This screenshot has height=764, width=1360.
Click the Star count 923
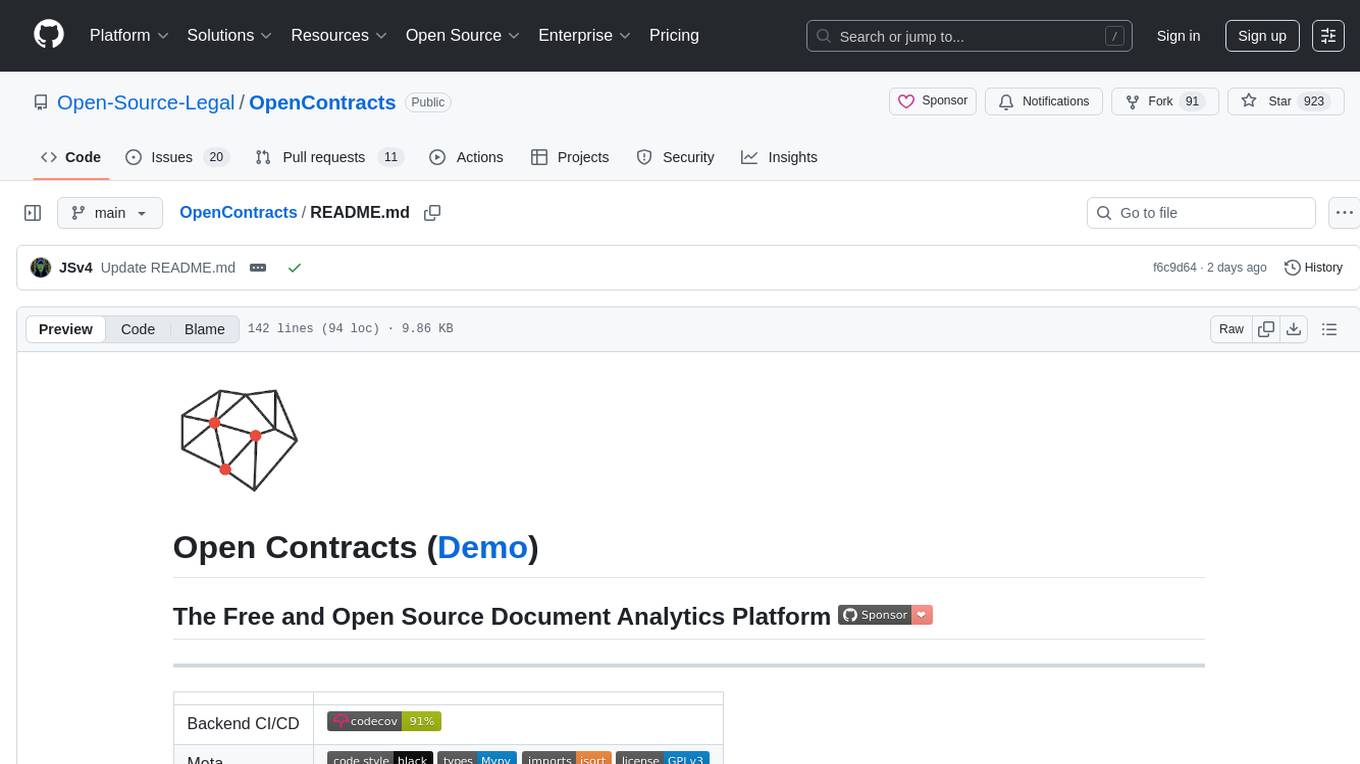tap(1313, 102)
